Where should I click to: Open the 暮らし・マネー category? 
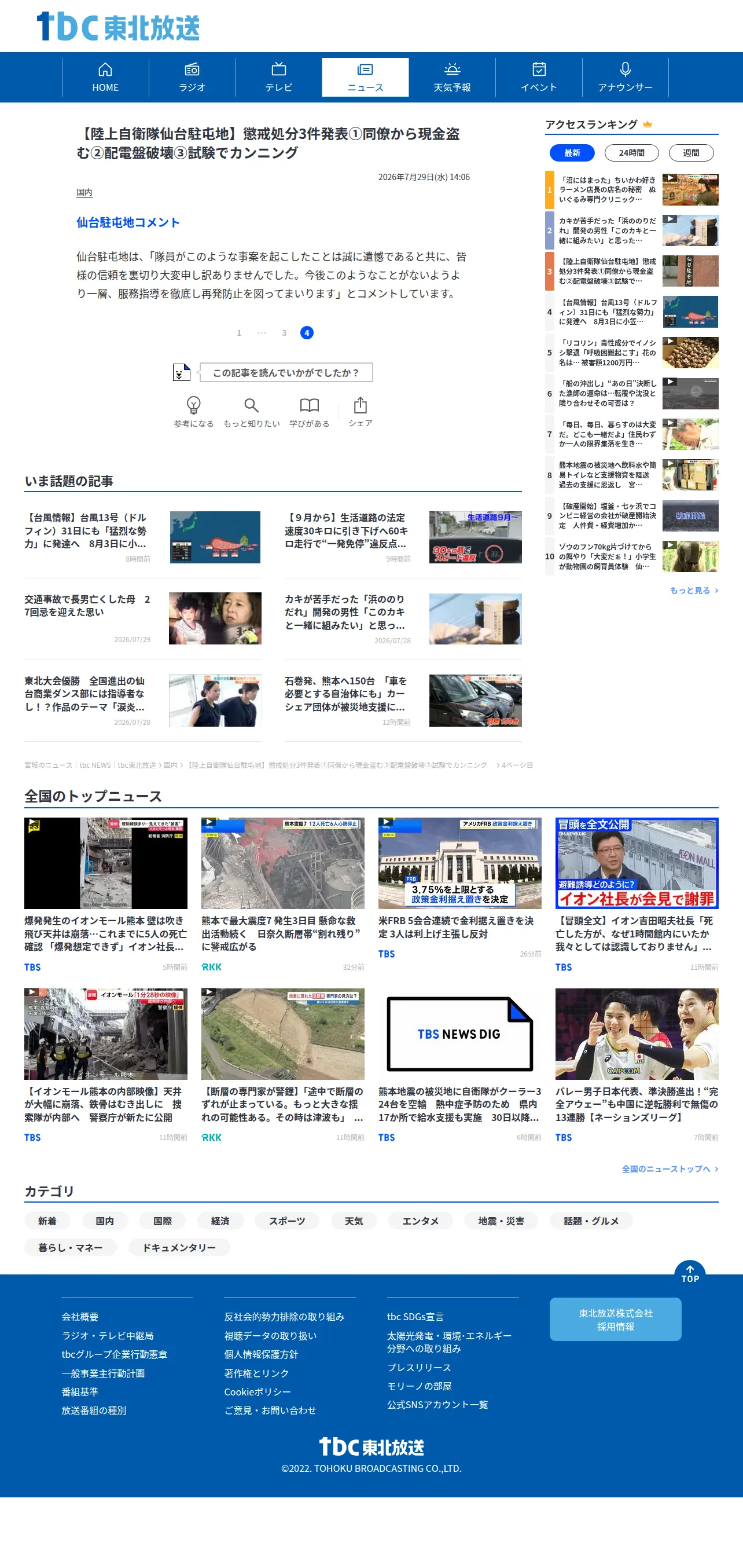click(x=71, y=1247)
